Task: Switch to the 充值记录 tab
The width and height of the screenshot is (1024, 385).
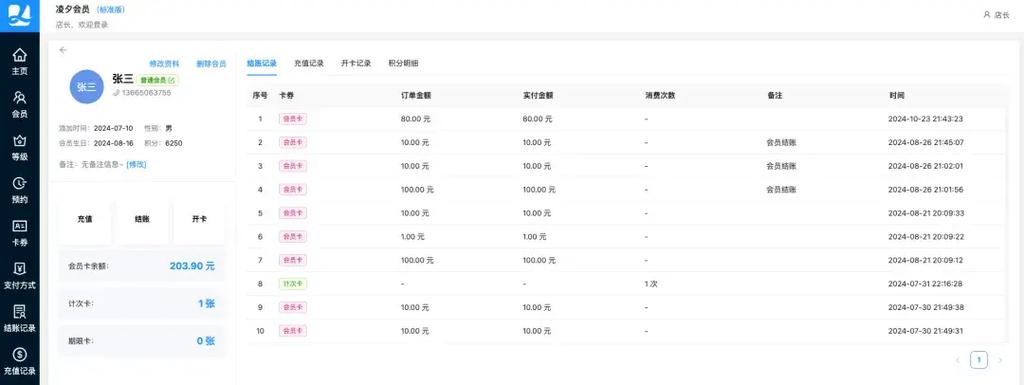Action: [309, 63]
